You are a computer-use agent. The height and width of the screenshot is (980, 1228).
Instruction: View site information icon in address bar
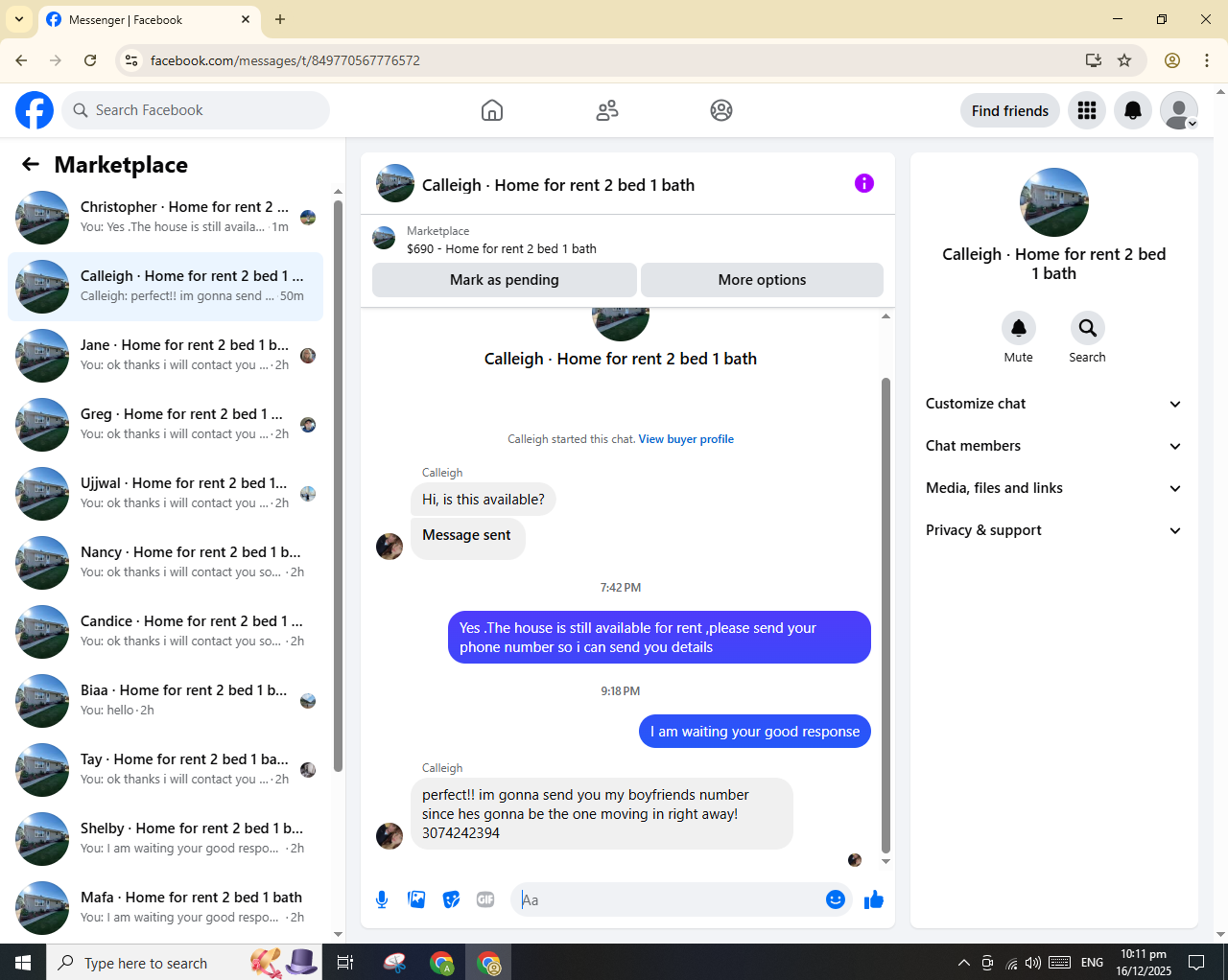131,60
